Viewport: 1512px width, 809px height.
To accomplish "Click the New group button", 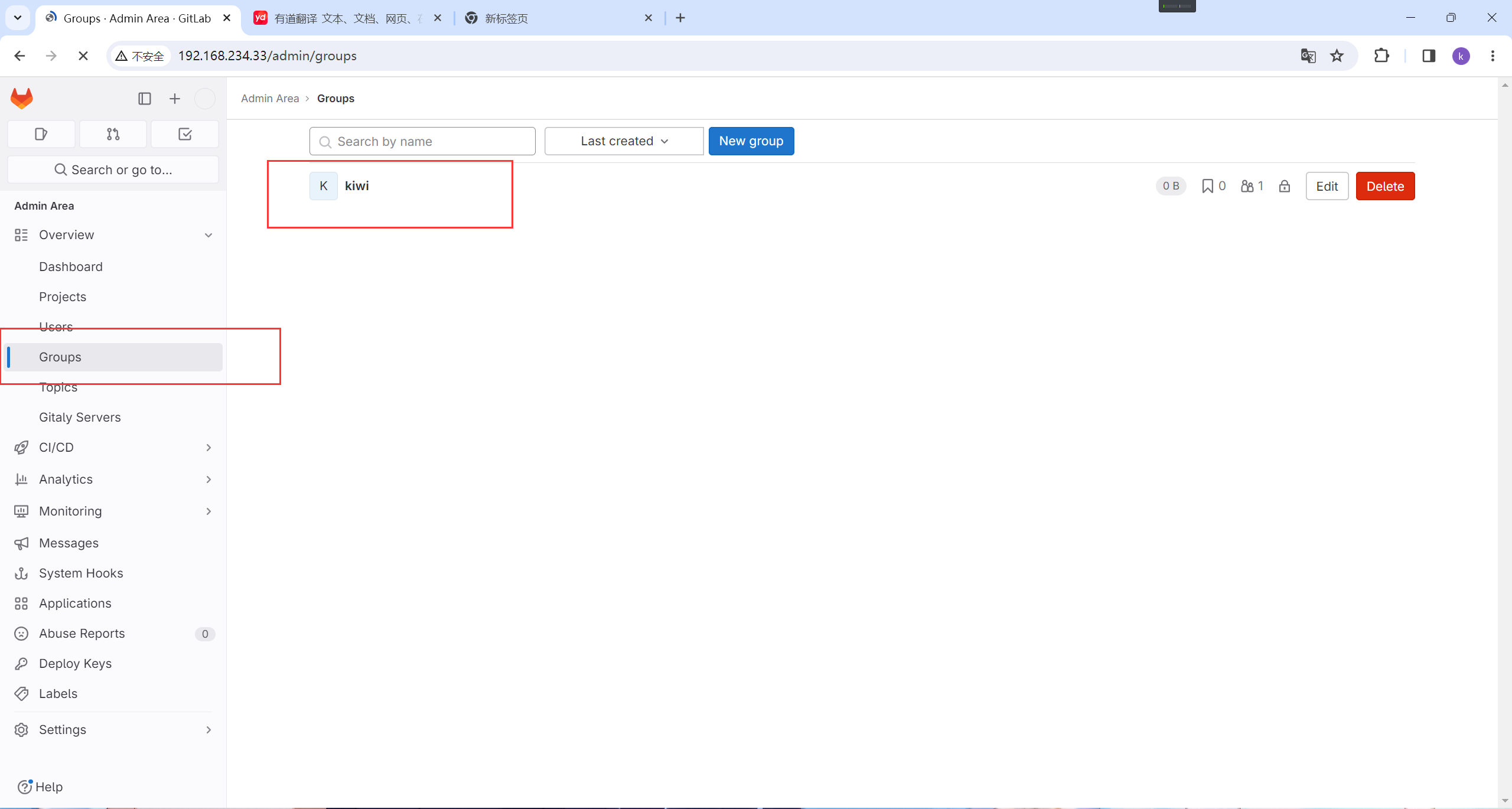I will pyautogui.click(x=751, y=141).
